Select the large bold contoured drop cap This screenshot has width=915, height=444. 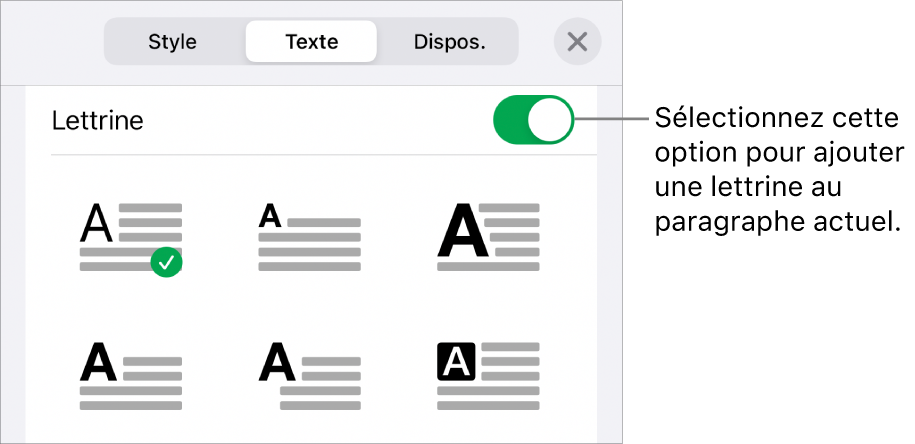(x=489, y=236)
